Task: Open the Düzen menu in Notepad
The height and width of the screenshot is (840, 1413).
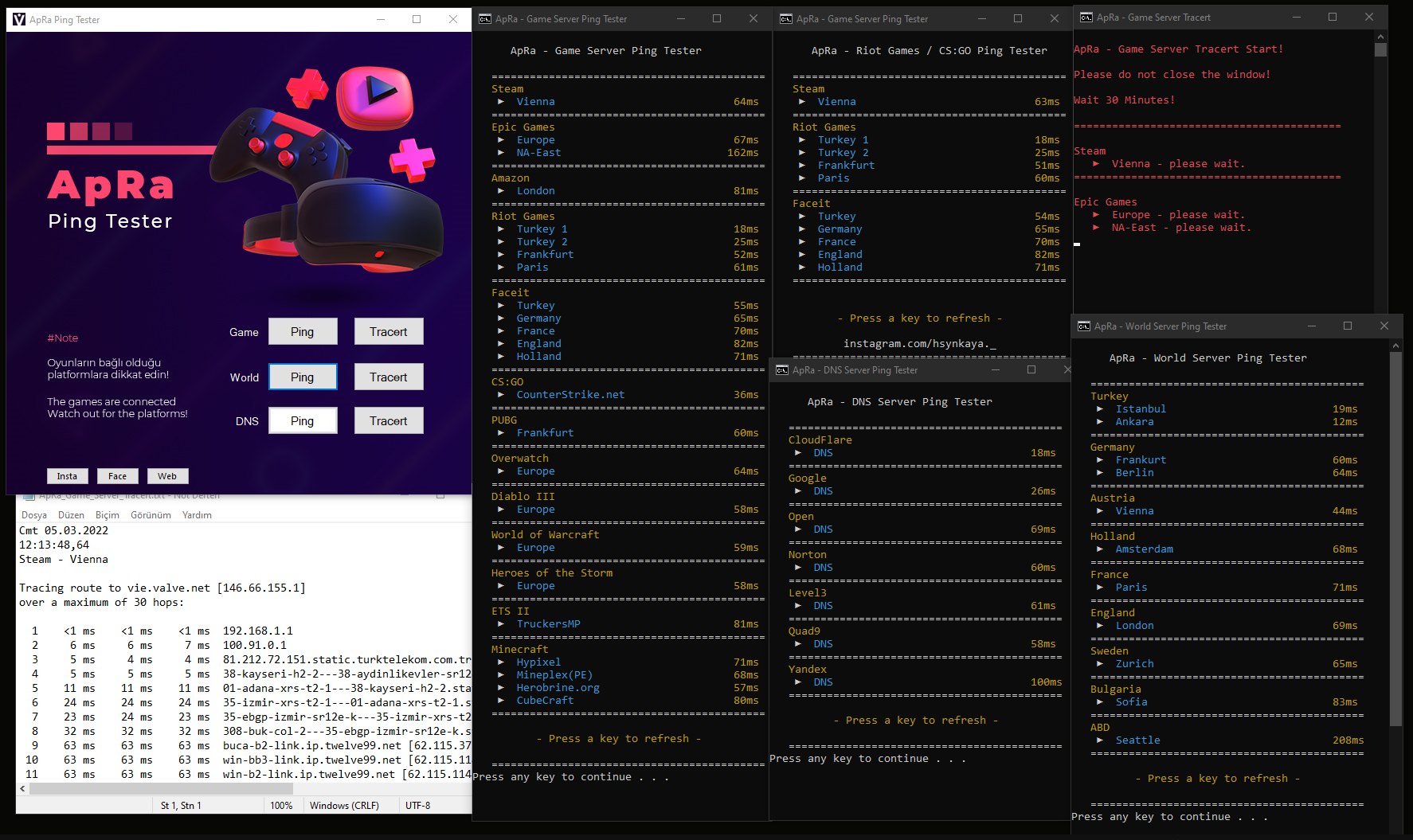Action: click(x=71, y=515)
